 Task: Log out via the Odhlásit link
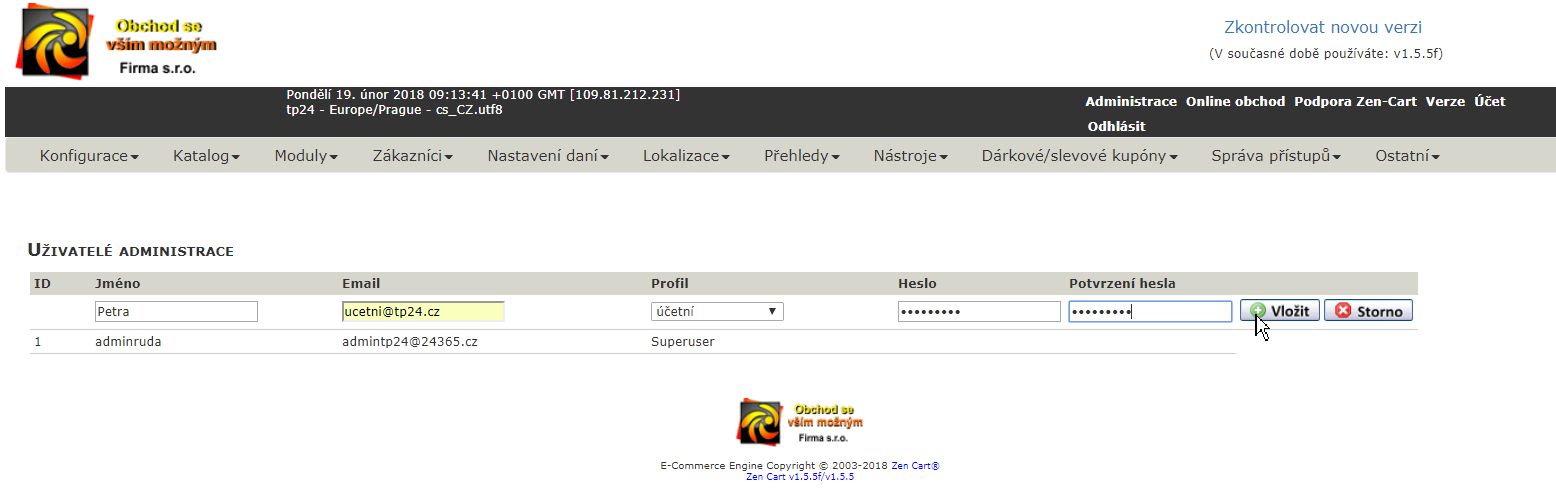(x=1116, y=126)
